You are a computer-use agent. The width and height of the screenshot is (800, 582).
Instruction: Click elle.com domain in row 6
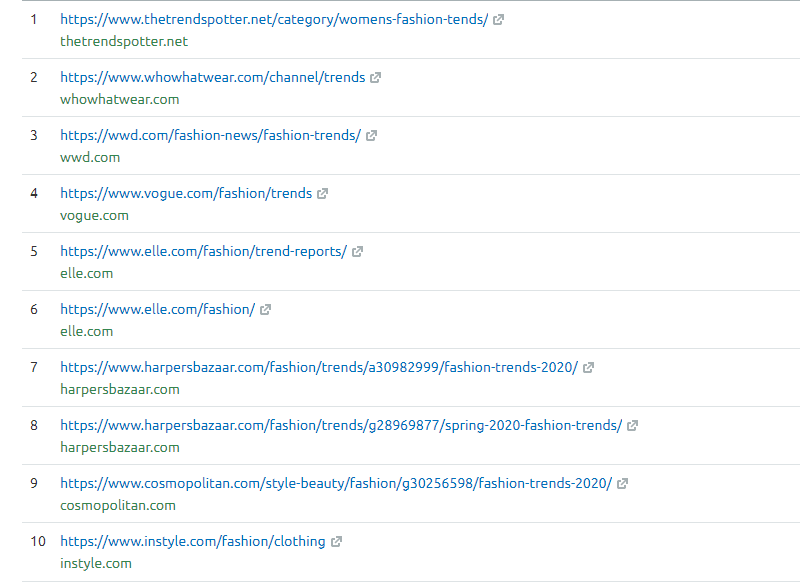tap(87, 332)
